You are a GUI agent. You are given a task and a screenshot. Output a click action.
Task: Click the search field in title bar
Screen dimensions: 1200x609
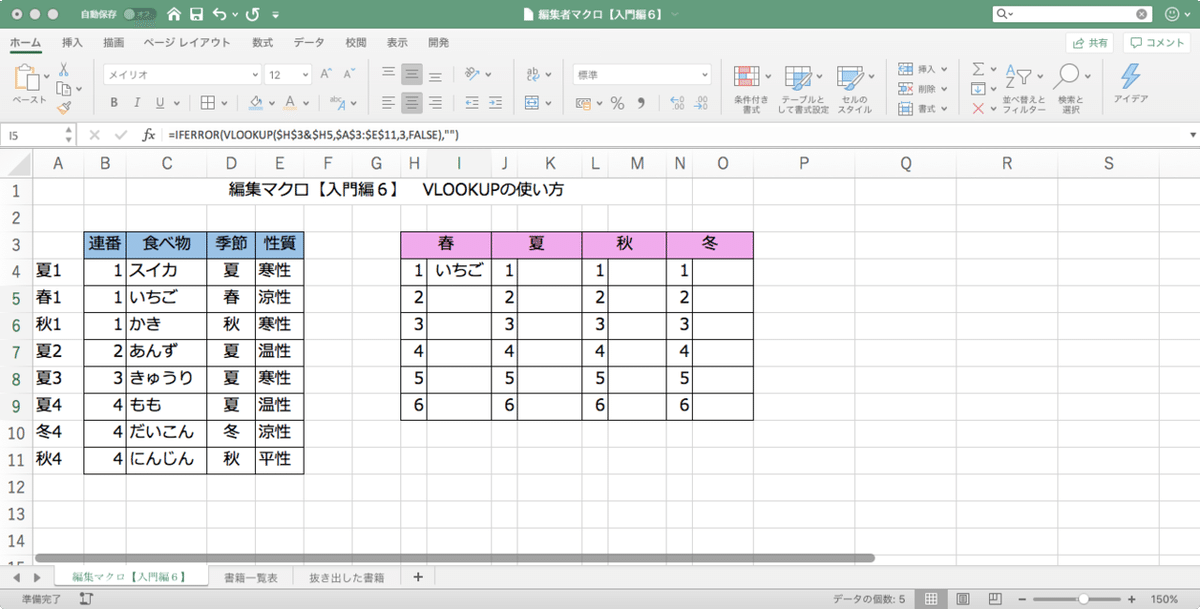click(x=1072, y=15)
